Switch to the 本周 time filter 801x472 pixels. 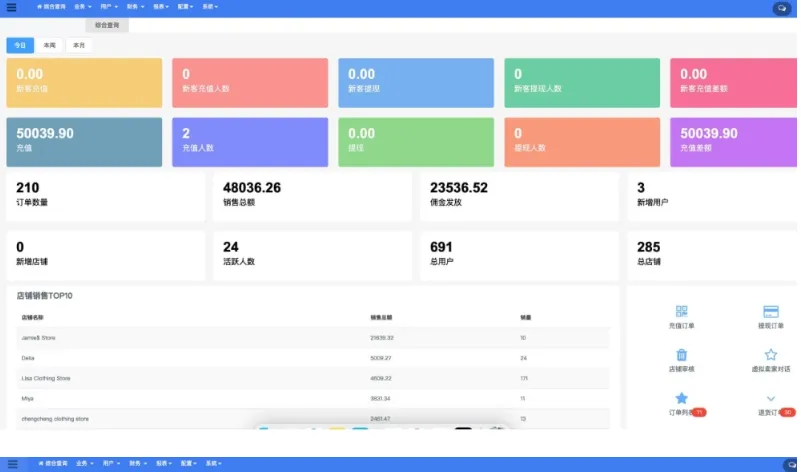[x=49, y=45]
